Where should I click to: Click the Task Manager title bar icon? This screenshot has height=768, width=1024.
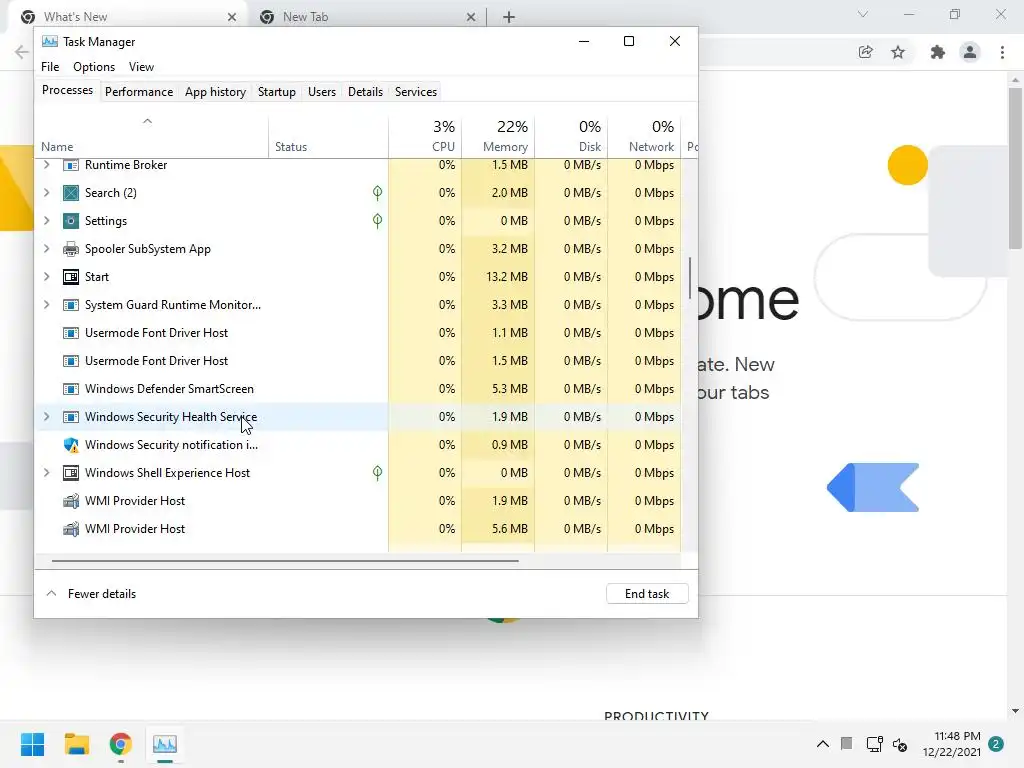[50, 41]
